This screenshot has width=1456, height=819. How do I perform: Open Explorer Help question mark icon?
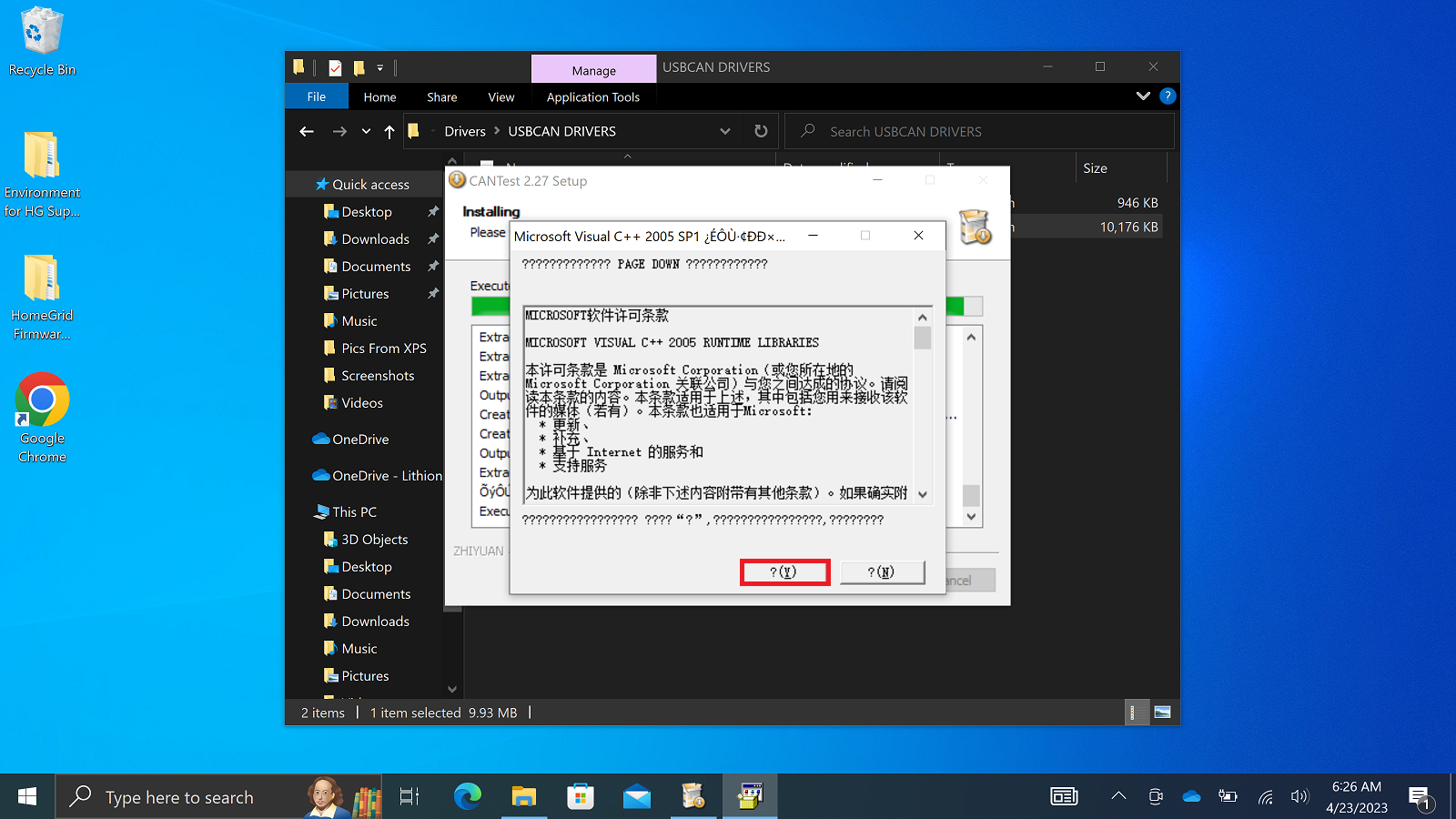coord(1168,96)
